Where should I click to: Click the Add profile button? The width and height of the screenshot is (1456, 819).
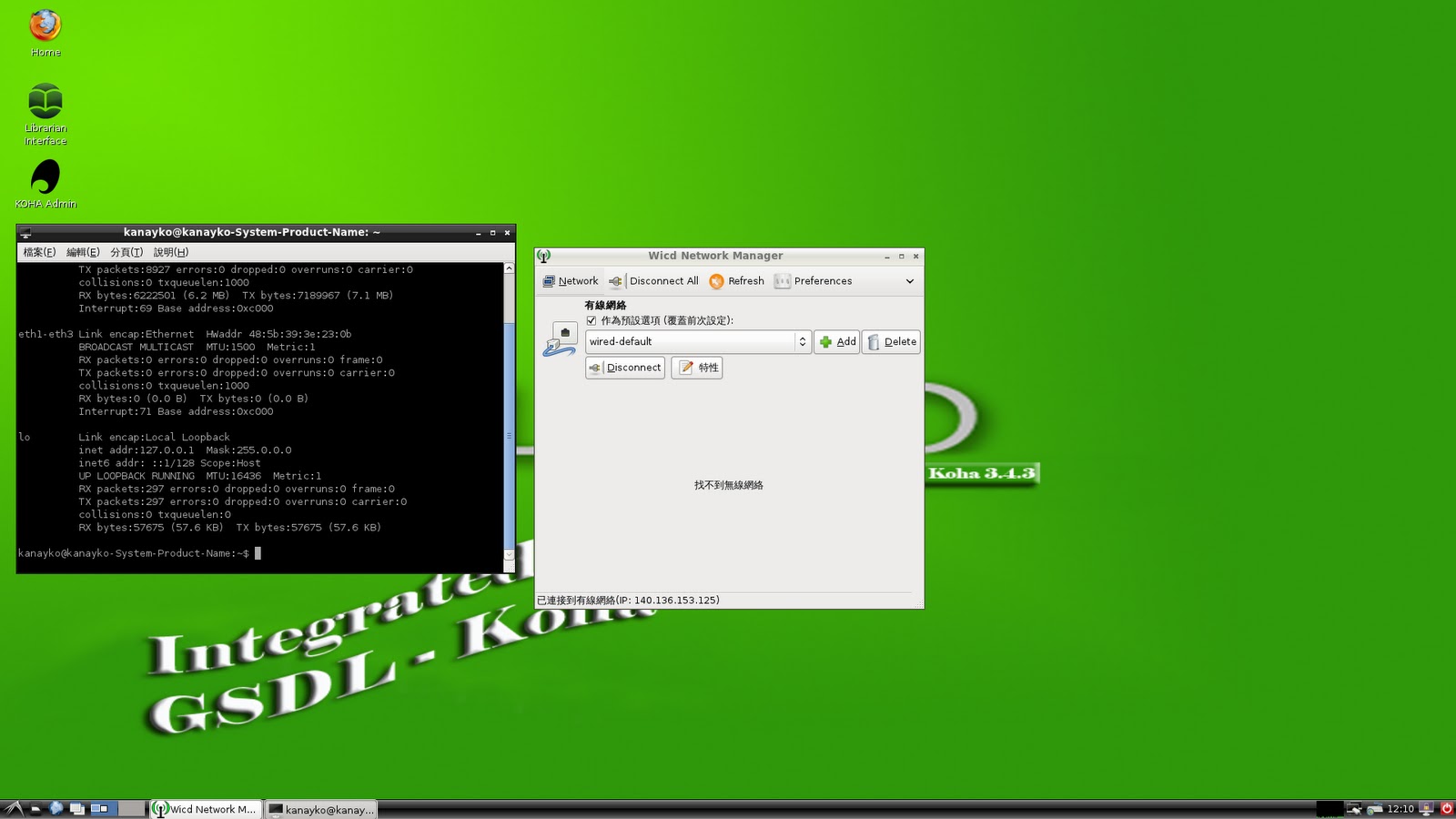(836, 342)
